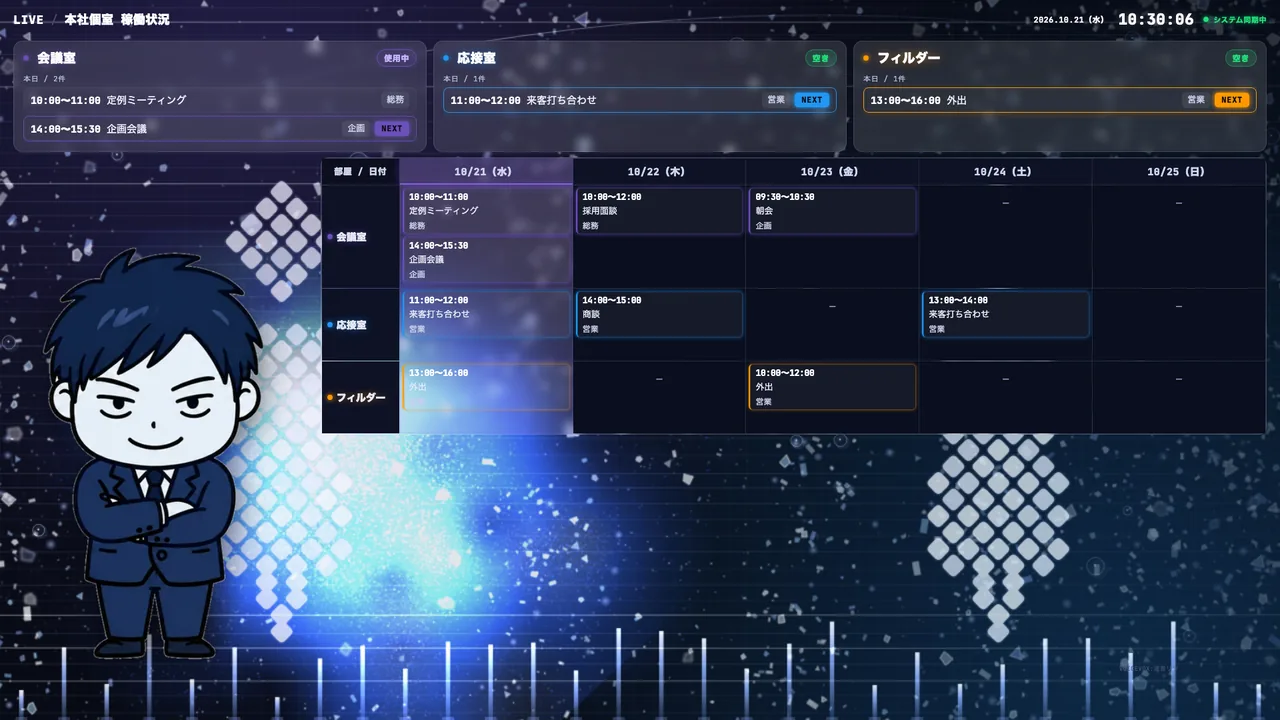The image size is (1280, 720).
Task: Click the 10:30:06 clock display
Action: 1155,19
